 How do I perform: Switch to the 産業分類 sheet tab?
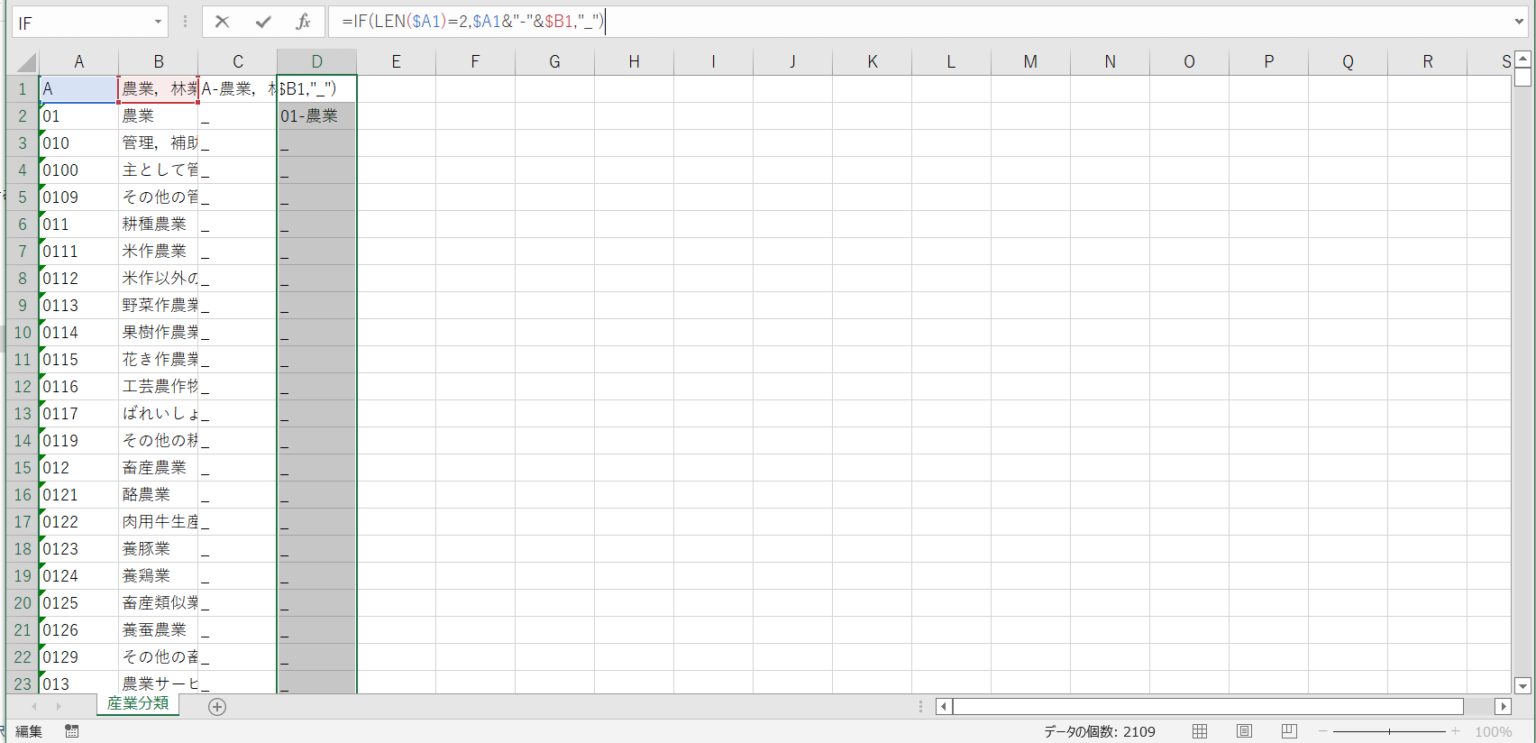[138, 704]
